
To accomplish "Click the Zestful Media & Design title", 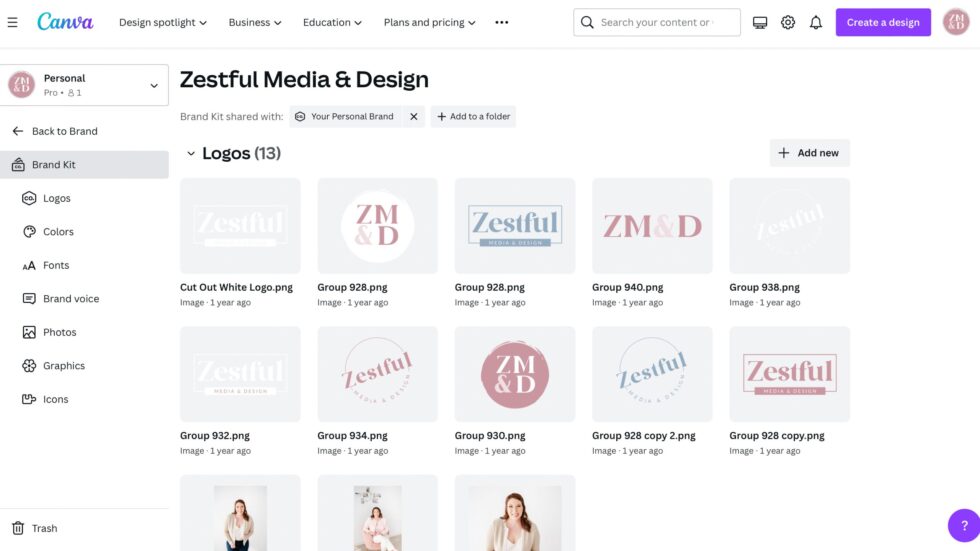I will (x=304, y=79).
